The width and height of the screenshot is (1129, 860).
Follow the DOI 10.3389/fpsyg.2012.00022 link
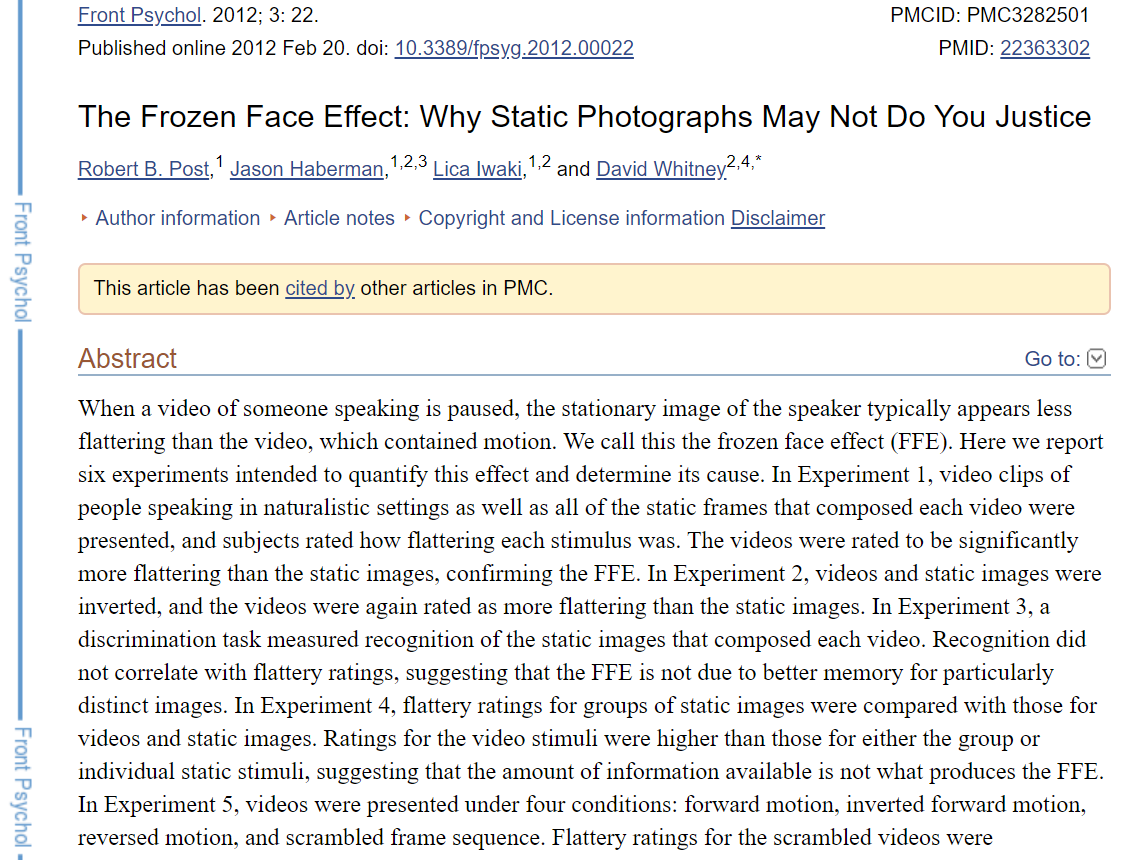click(514, 48)
